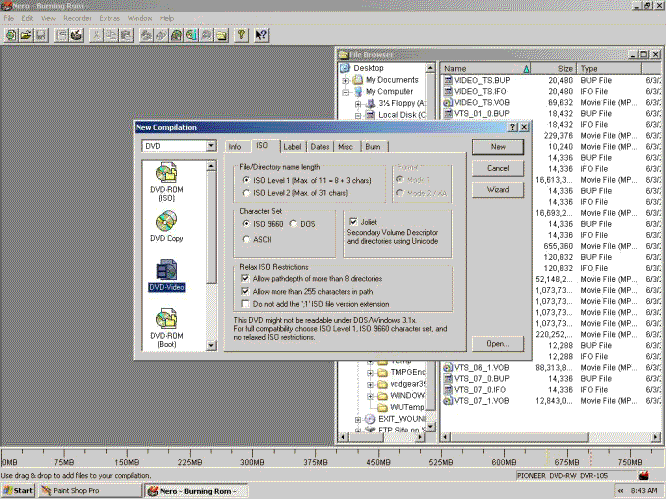Click the Paste toolbar icon
Screen dimensions: 666x499
126,35
